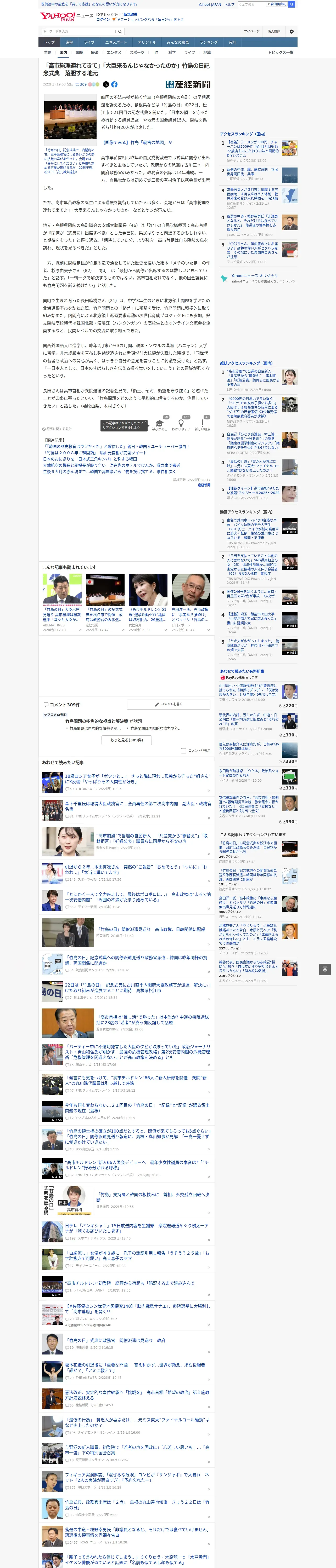Open the related link about 大韓航空の機長と副機長
This screenshot has height=1568, width=336.
pos(111,466)
